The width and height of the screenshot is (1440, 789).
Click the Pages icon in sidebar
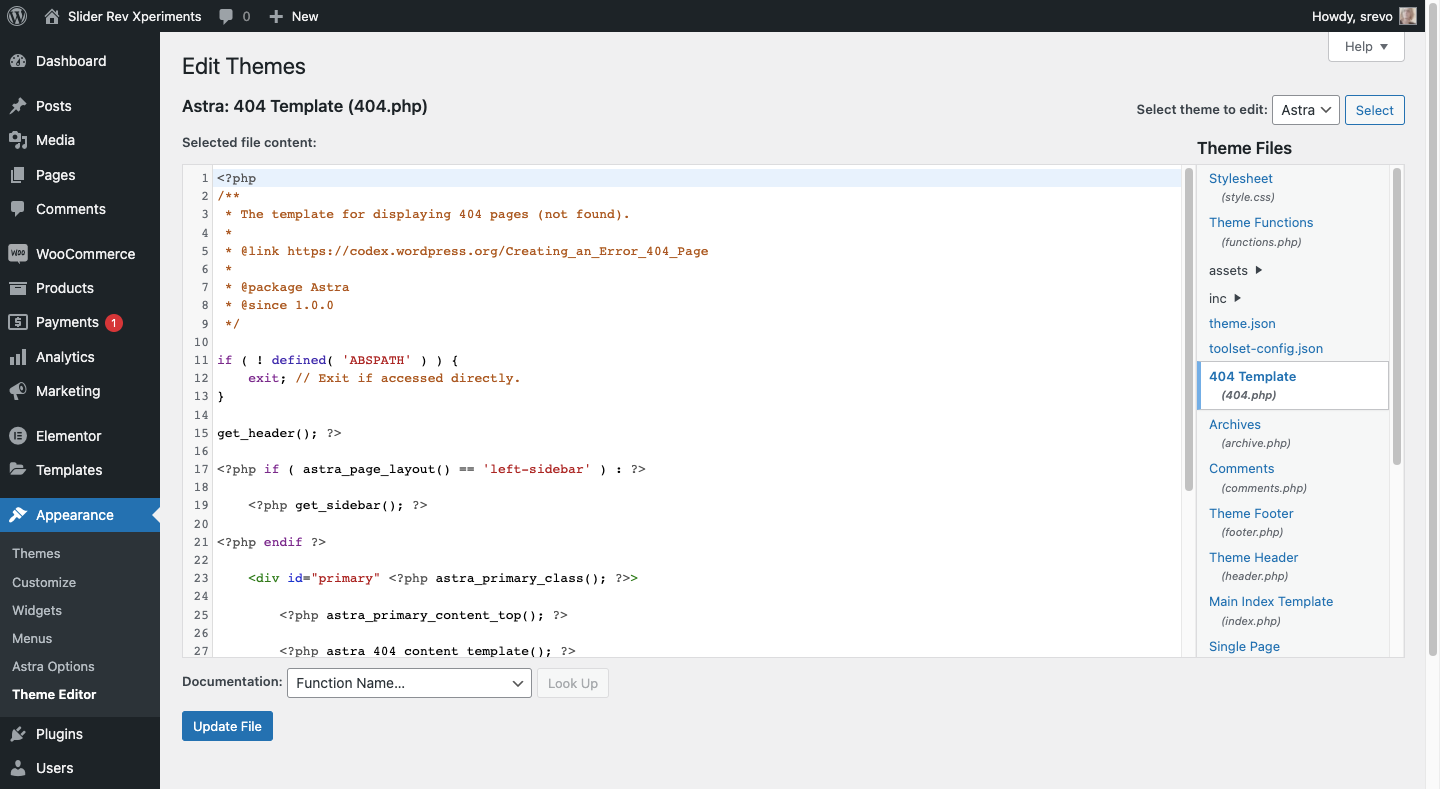pyautogui.click(x=18, y=175)
